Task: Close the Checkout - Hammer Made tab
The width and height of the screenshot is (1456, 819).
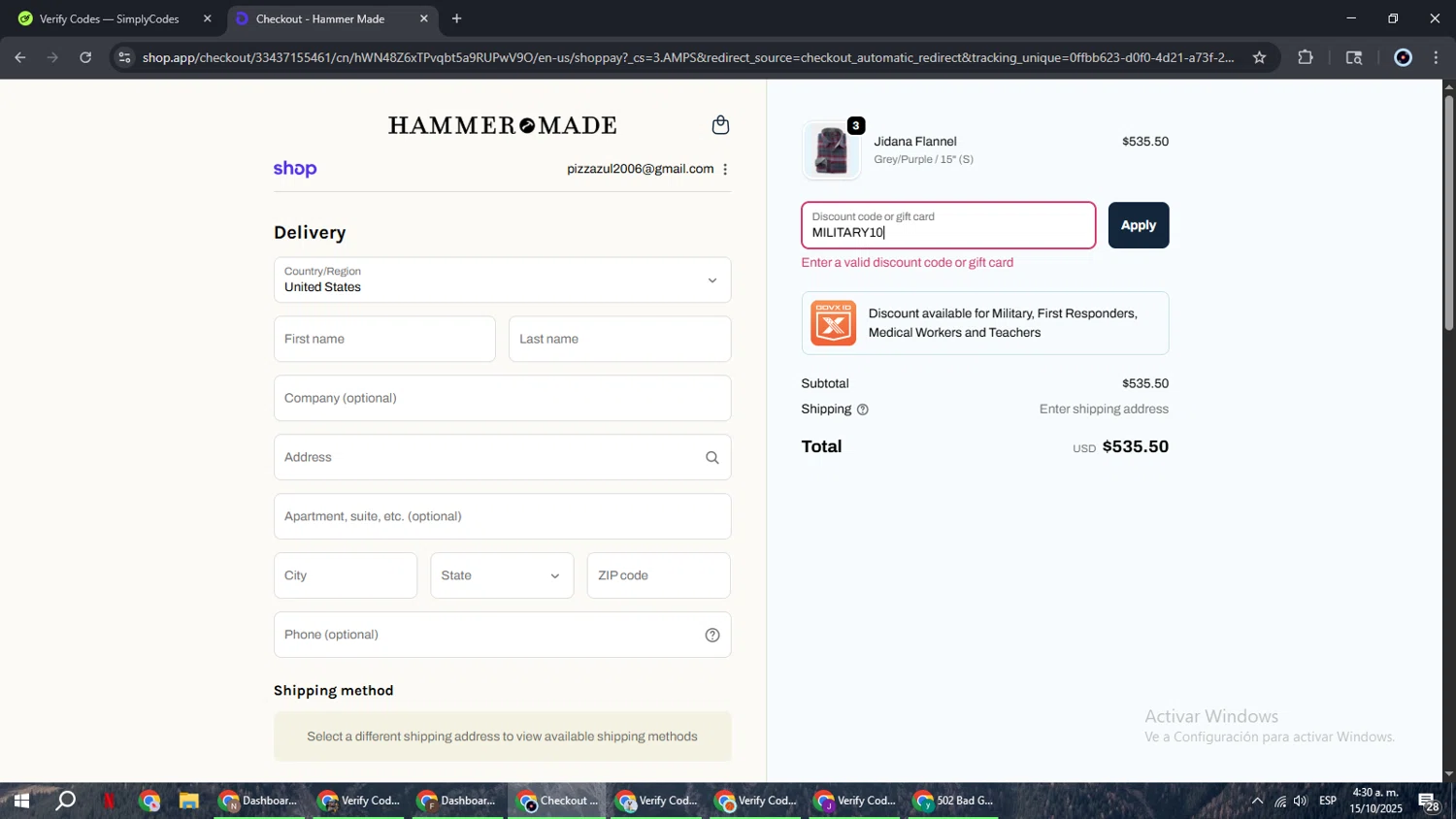Action: [x=423, y=18]
